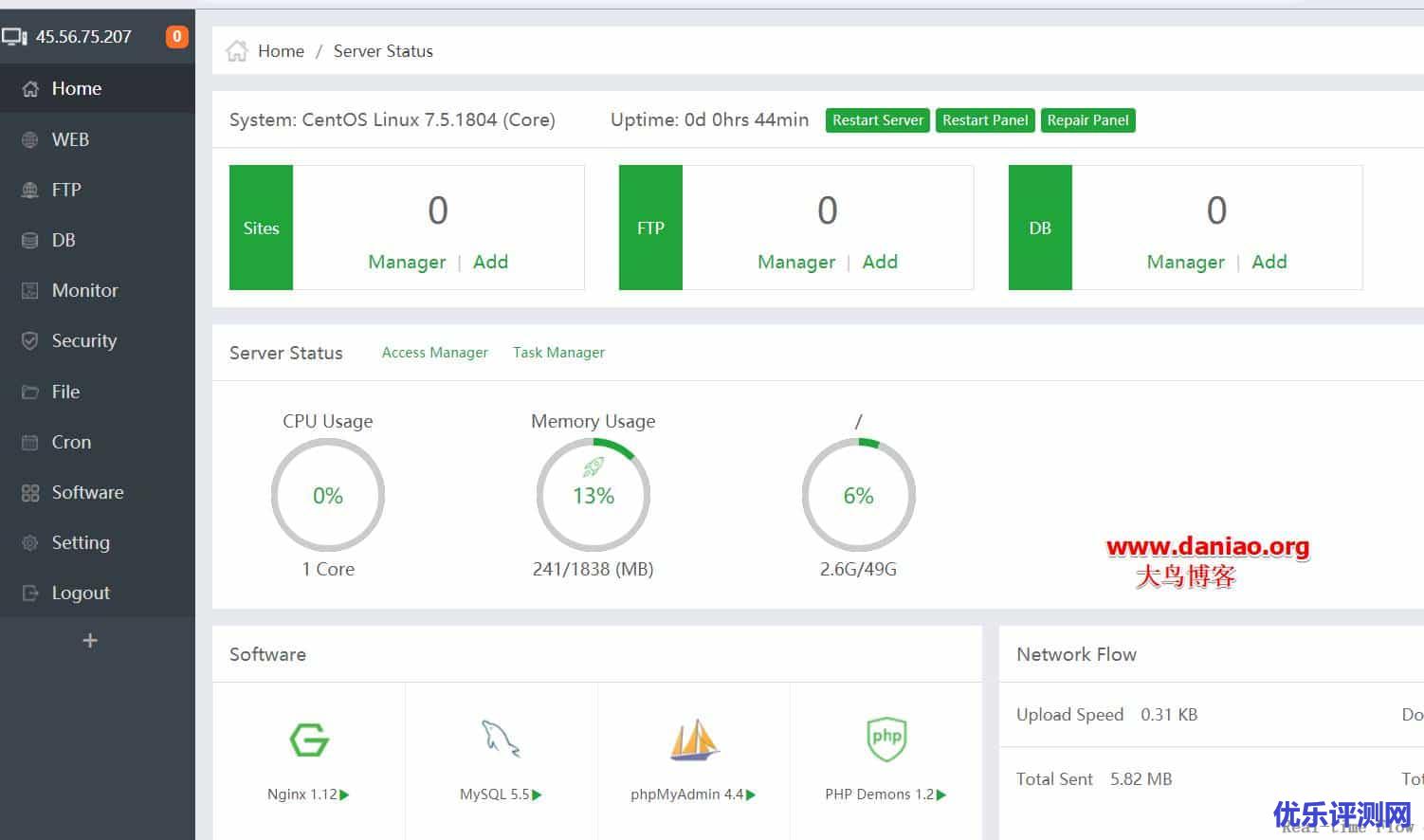The image size is (1424, 840).
Task: Click the MySQL 5.5 label
Action: pyautogui.click(x=494, y=794)
